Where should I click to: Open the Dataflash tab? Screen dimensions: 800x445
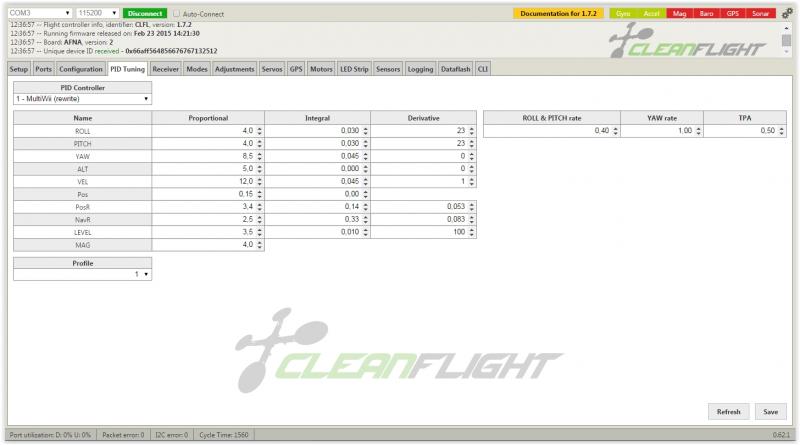tap(456, 69)
